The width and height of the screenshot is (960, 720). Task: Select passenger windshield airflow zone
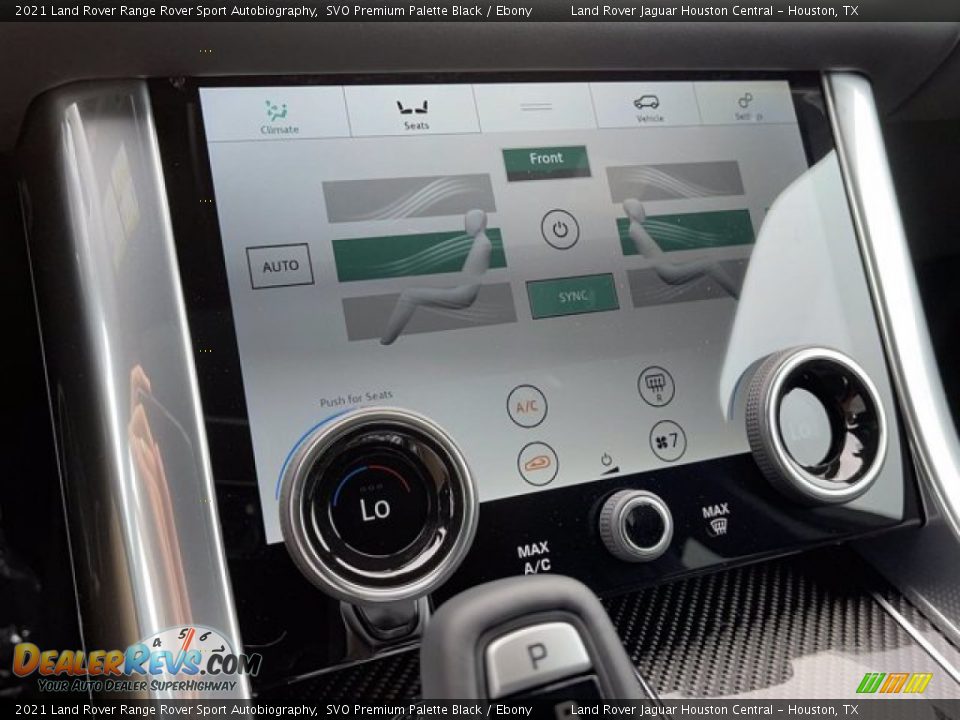point(675,181)
